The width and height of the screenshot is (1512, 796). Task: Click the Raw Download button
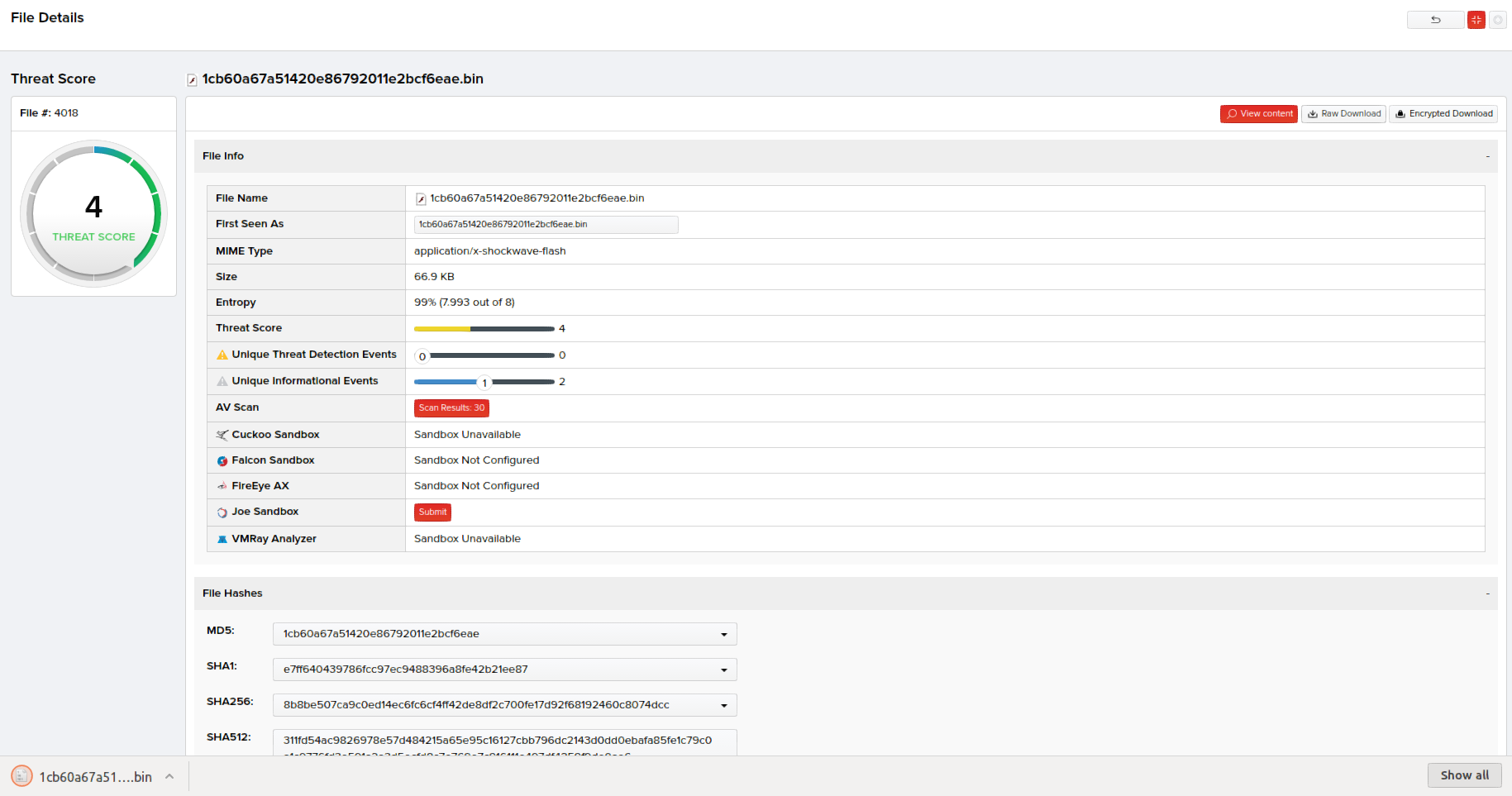click(x=1343, y=114)
